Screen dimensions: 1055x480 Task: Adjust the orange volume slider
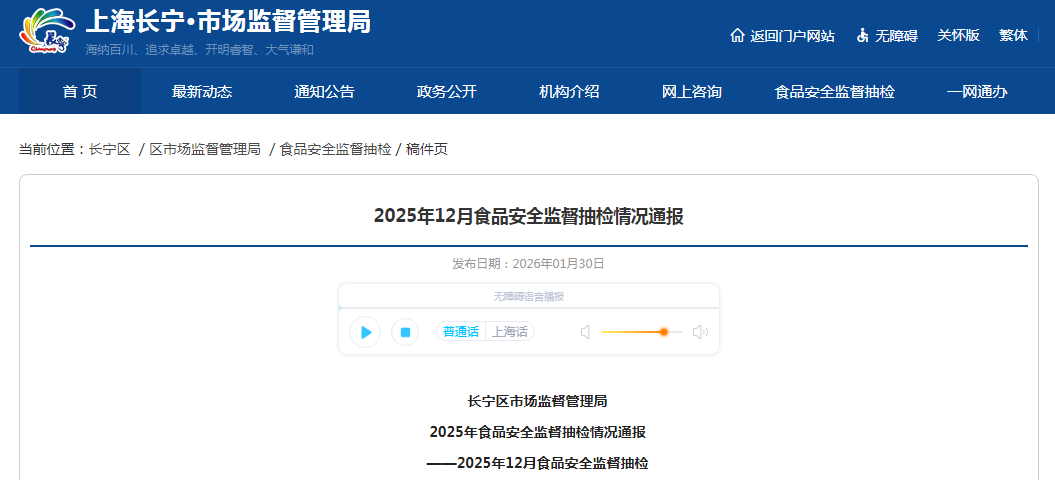(x=663, y=332)
